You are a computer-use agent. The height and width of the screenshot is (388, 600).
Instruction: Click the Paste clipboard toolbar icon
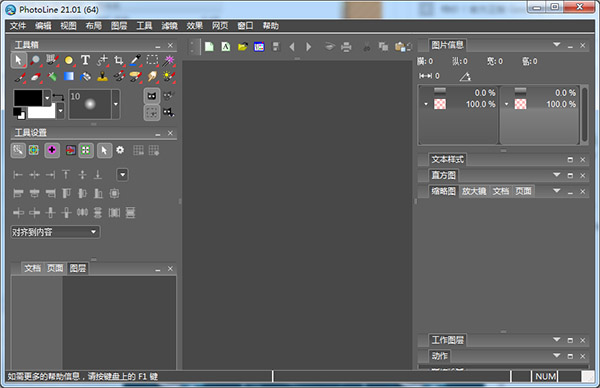(x=400, y=47)
